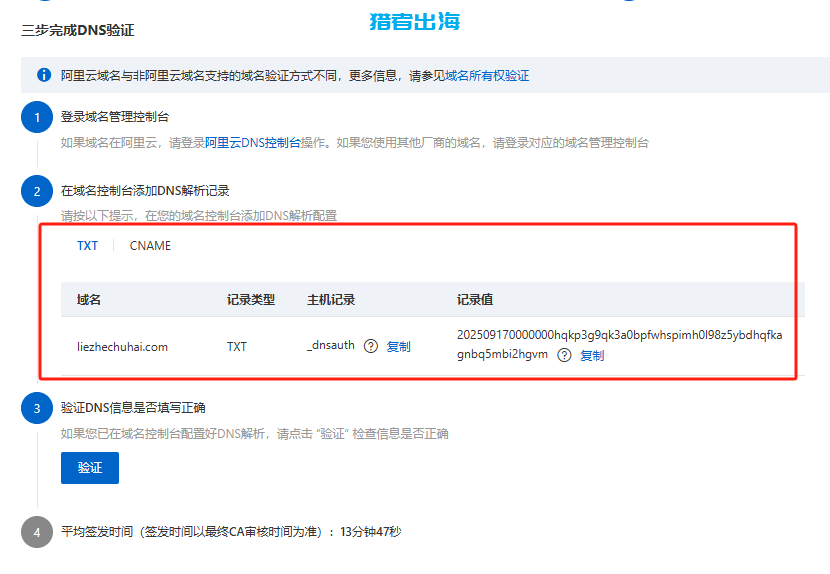Copy the _dnsauth host record

(x=398, y=346)
